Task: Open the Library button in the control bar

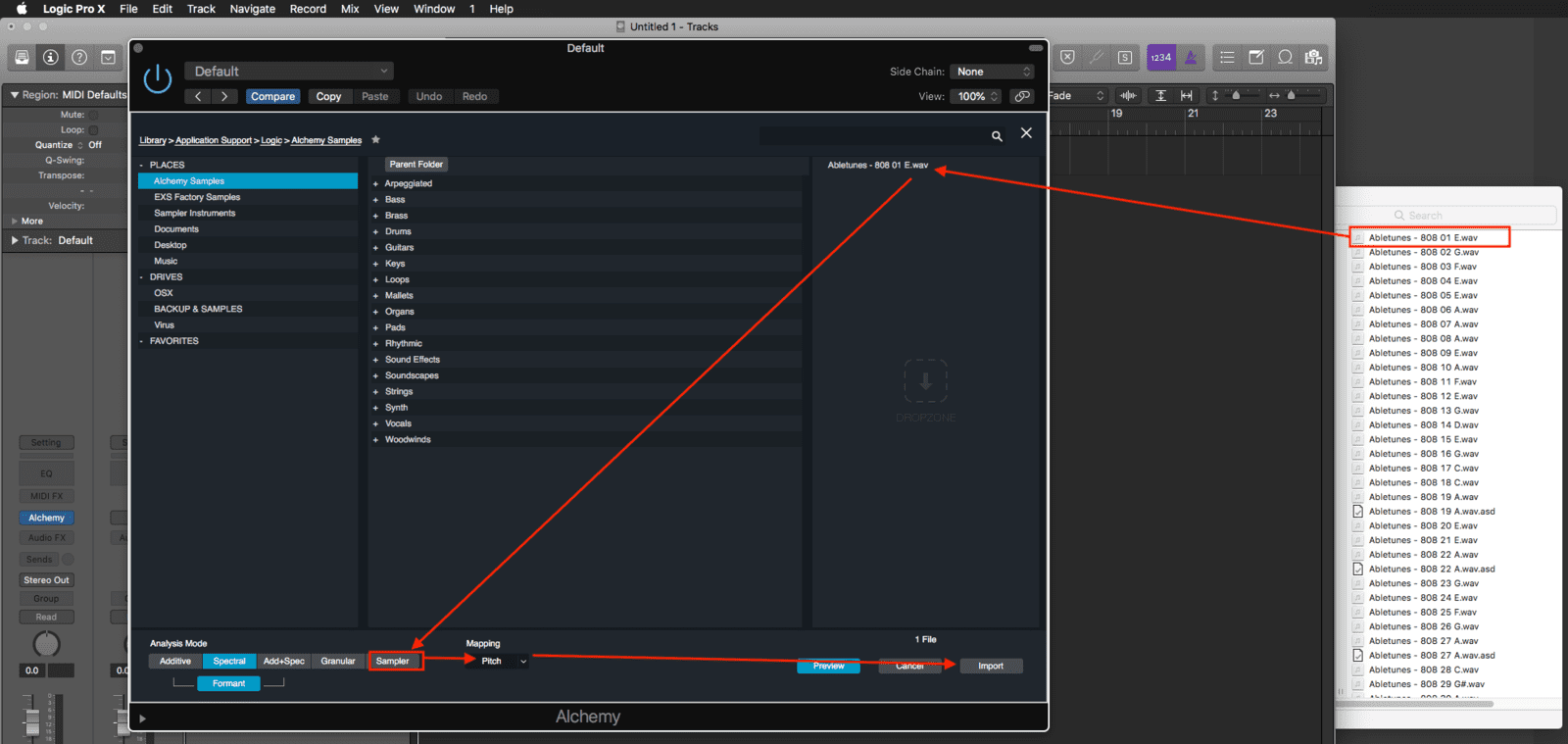Action: [22, 58]
